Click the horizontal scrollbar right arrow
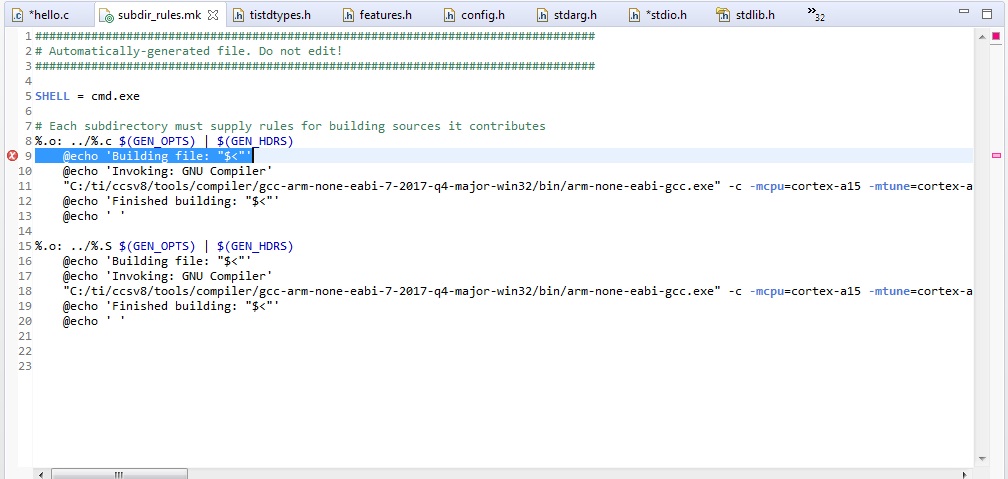 (964, 474)
